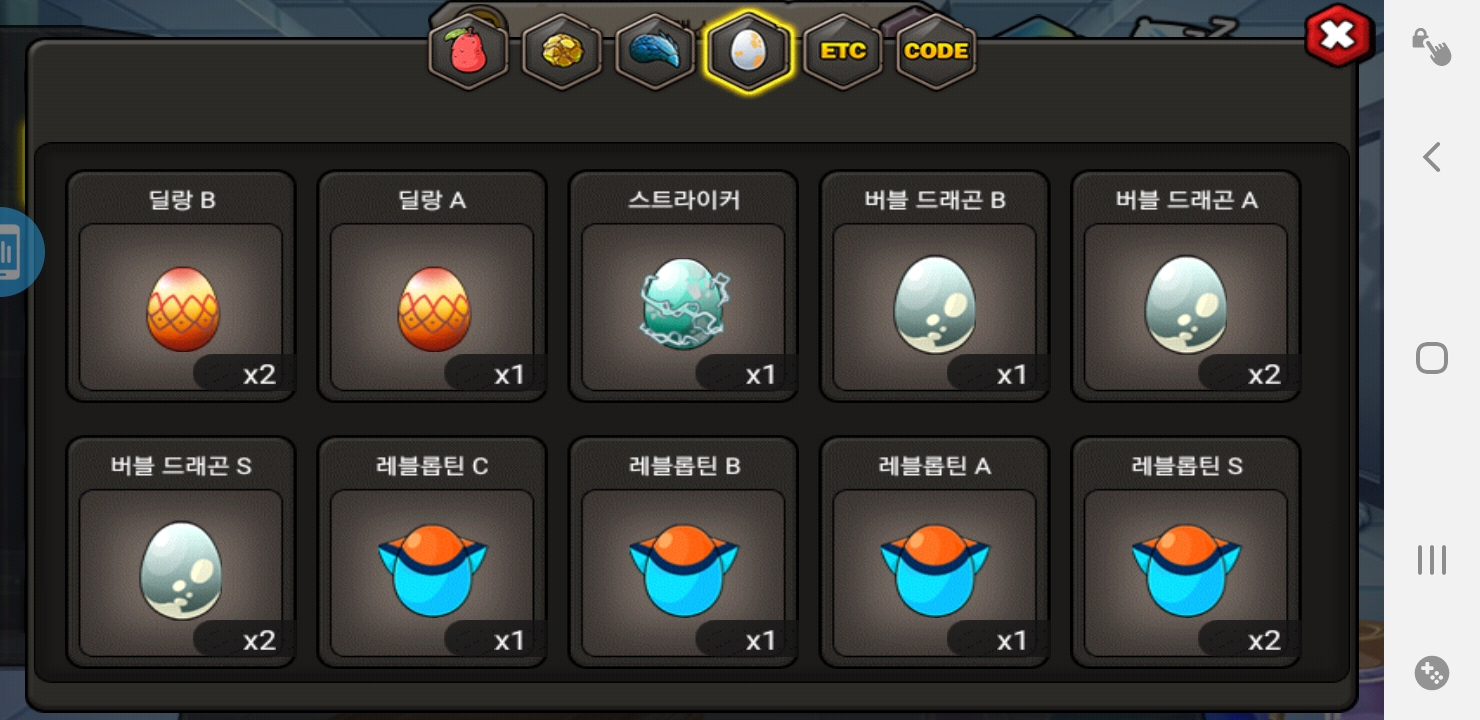Select the 레블롭틴 S egg
Viewport: 1480px width, 720px height.
pos(1186,552)
